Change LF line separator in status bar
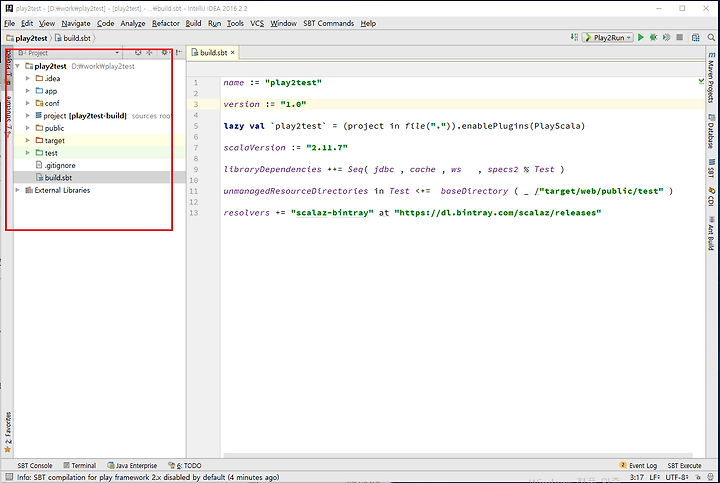This screenshot has width=720, height=483. coord(655,477)
